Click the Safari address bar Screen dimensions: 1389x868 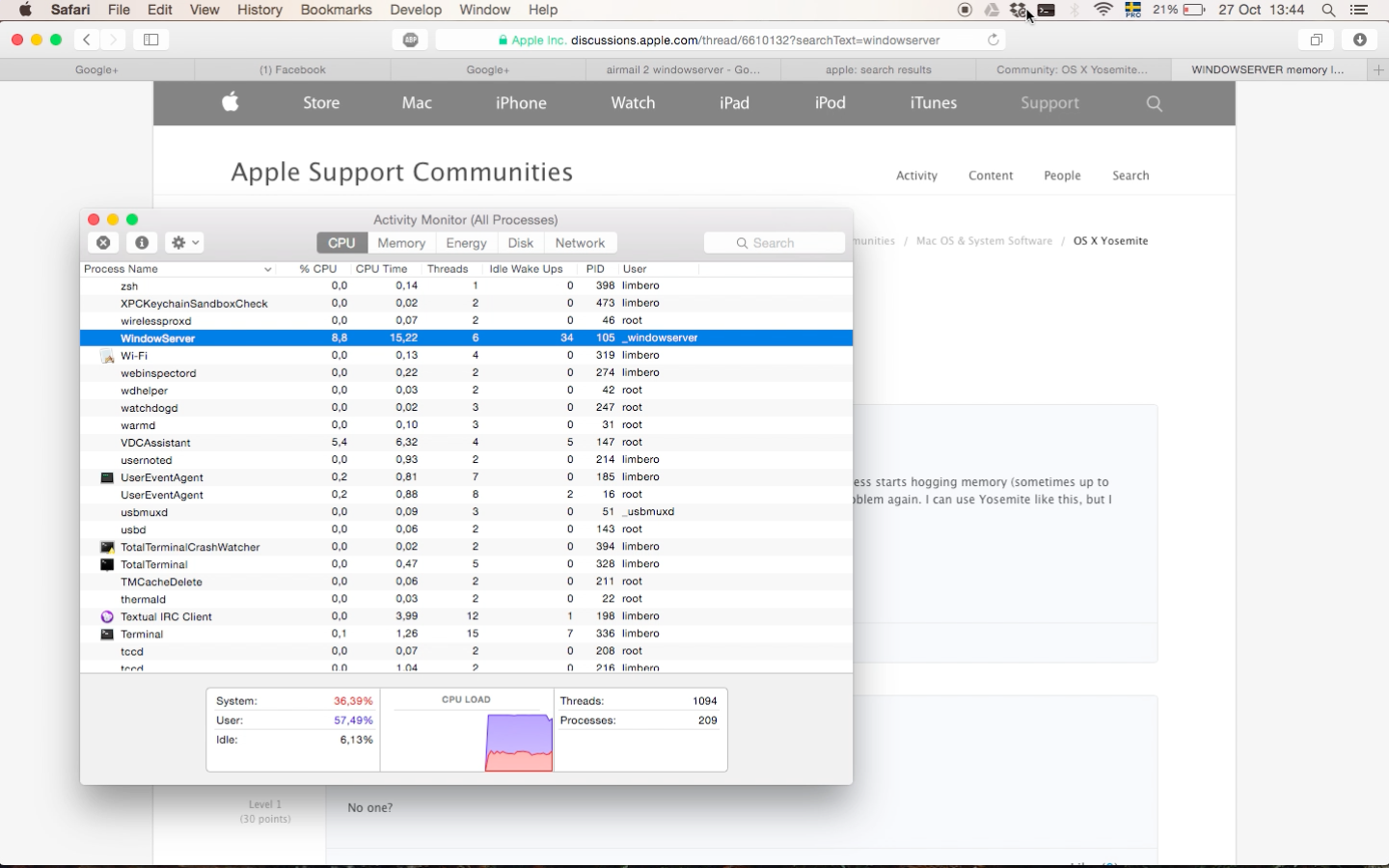point(721,40)
